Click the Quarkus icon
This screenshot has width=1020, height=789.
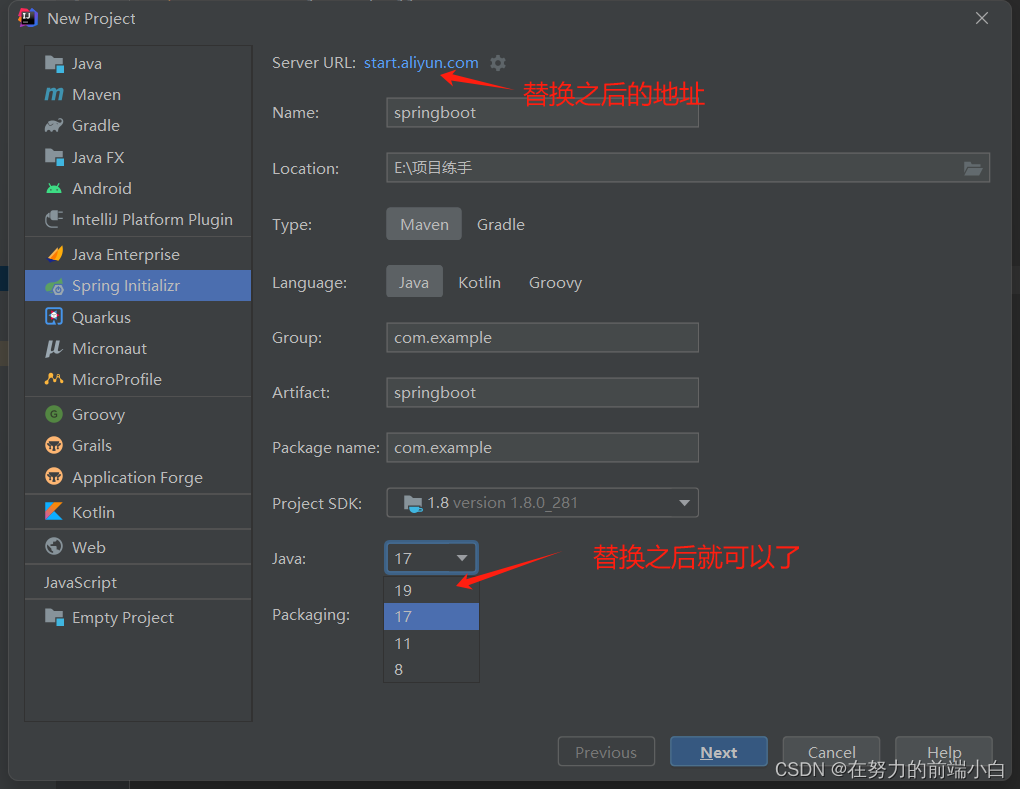pyautogui.click(x=54, y=317)
